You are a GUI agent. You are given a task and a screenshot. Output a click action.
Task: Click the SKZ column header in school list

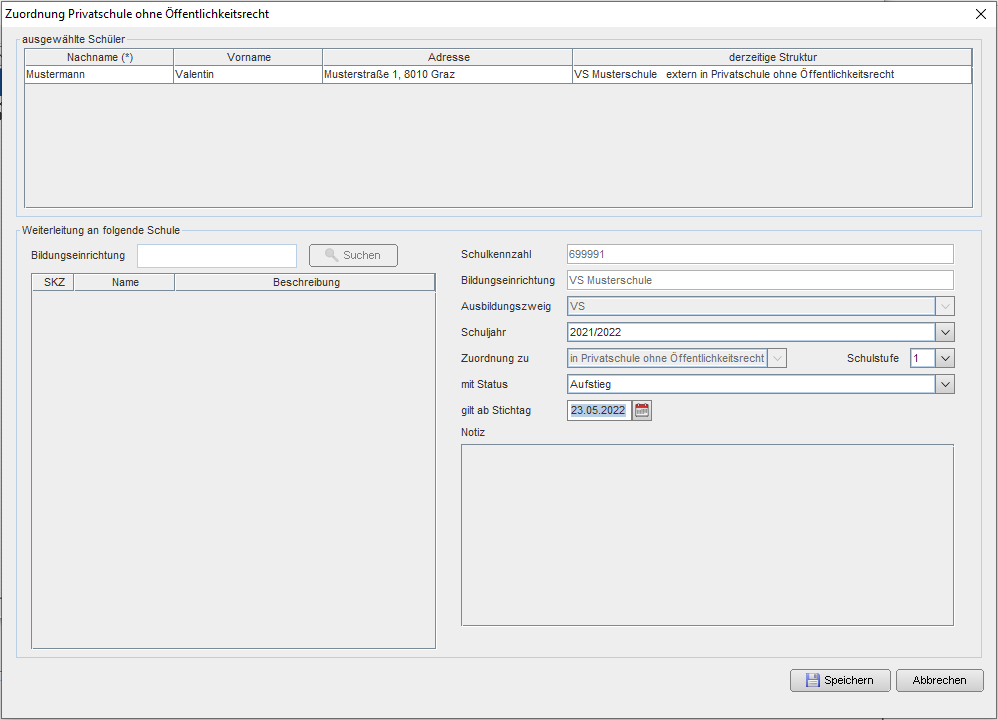54,282
